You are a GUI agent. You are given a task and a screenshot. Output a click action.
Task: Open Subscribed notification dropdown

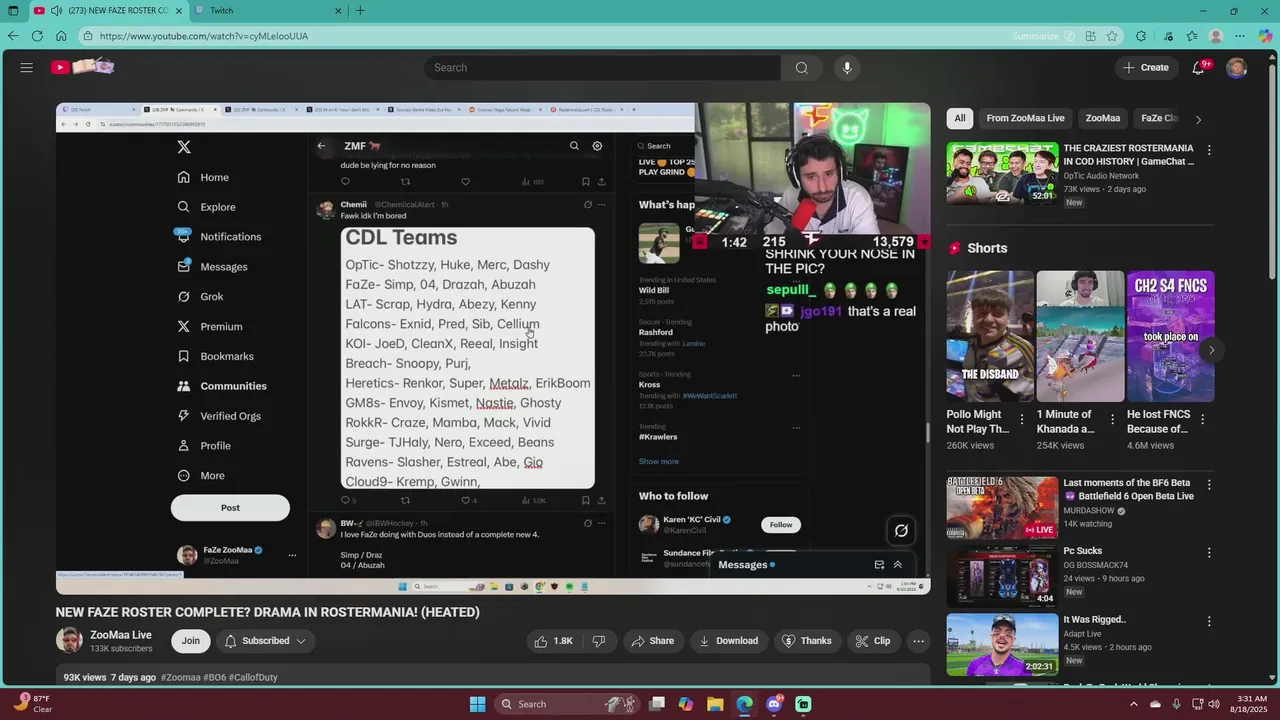coord(265,641)
